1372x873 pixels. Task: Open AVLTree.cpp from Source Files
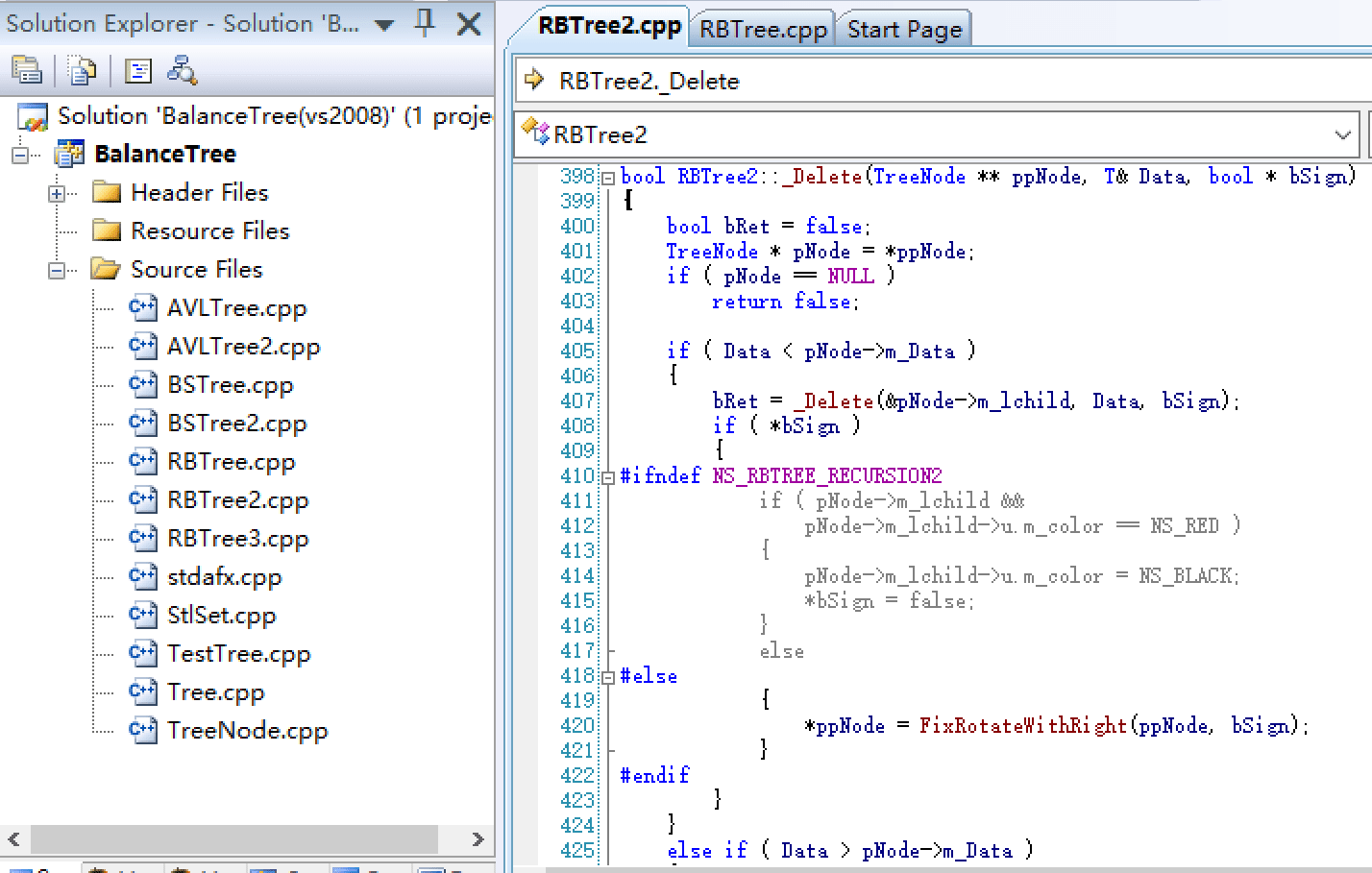[x=237, y=308]
